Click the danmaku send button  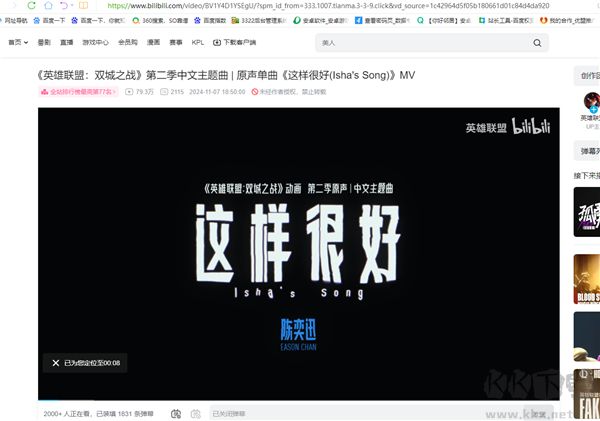pyautogui.click(x=538, y=414)
